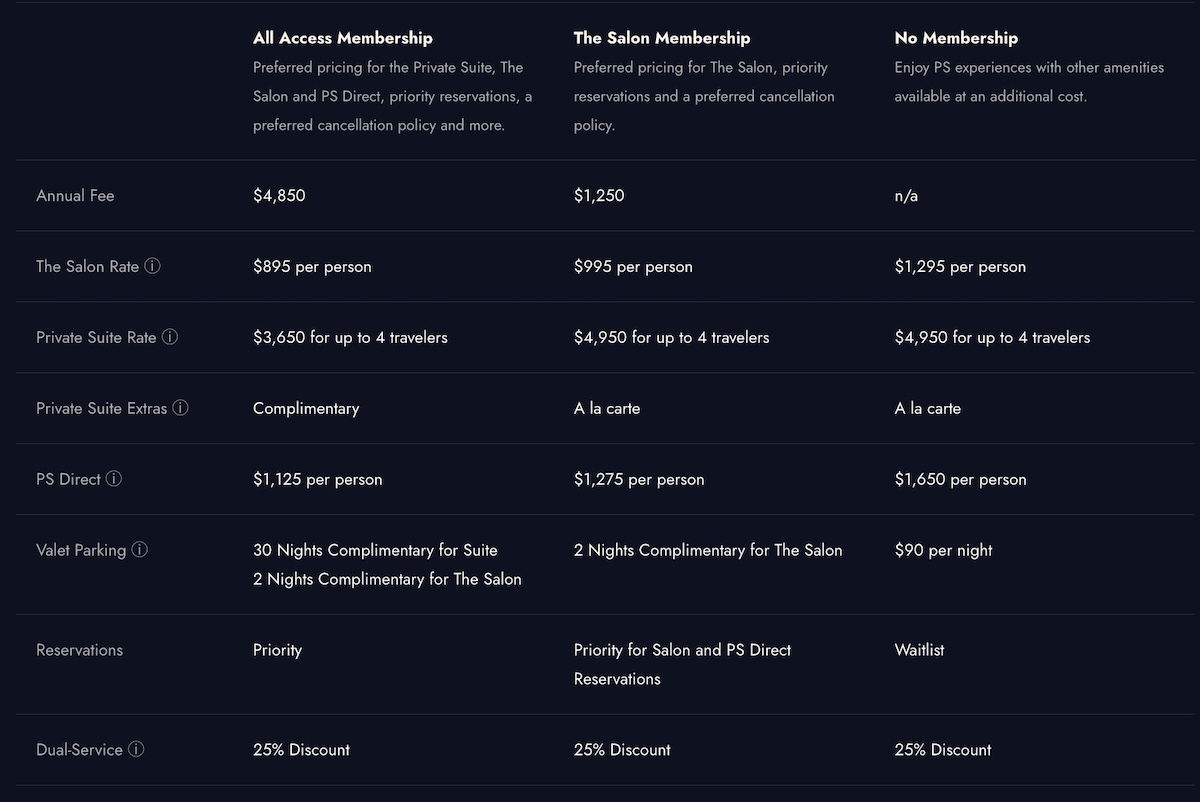Click the $1,650 per person PS Direct price
Viewport: 1200px width, 802px height.
[960, 480]
